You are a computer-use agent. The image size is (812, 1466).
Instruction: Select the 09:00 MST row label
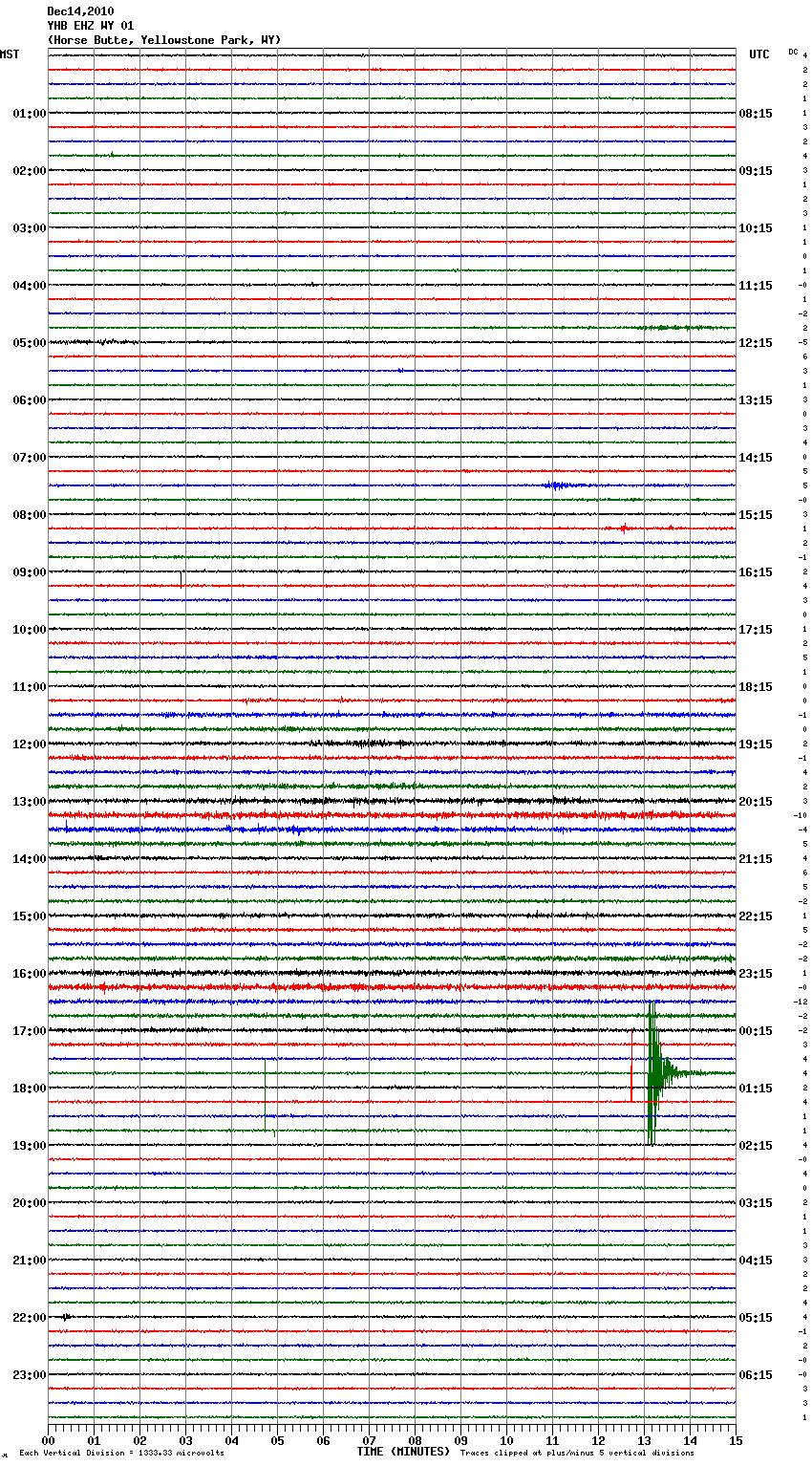tap(30, 572)
